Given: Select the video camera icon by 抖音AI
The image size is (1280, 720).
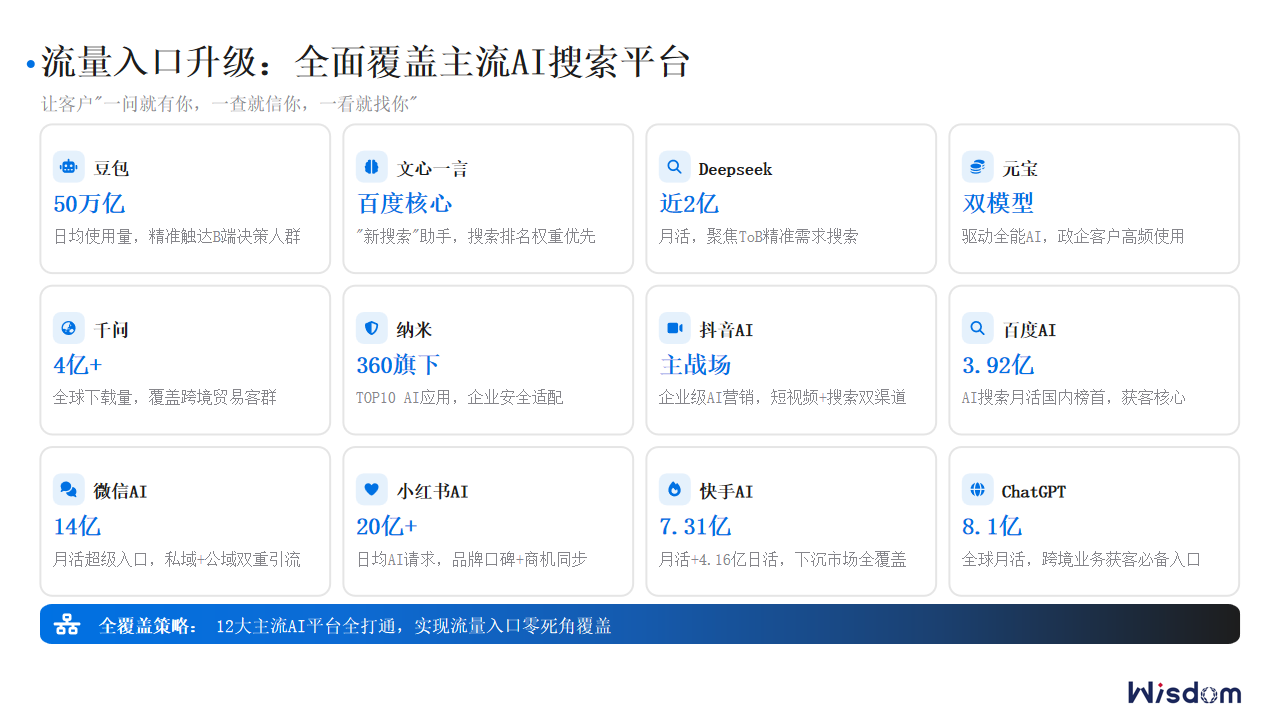Looking at the screenshot, I should click(675, 328).
